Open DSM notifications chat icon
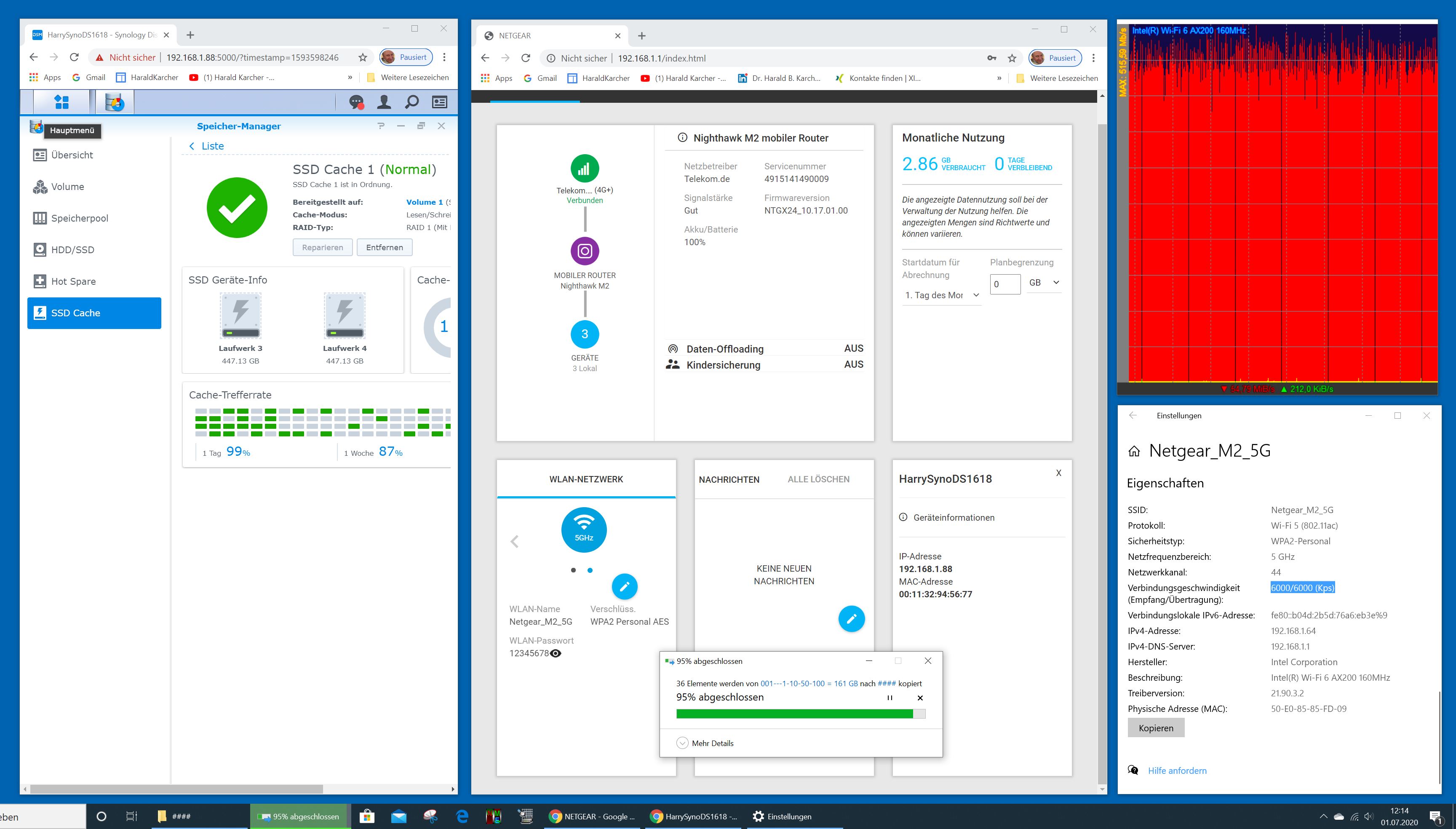This screenshot has height=829, width=1456. click(x=356, y=102)
